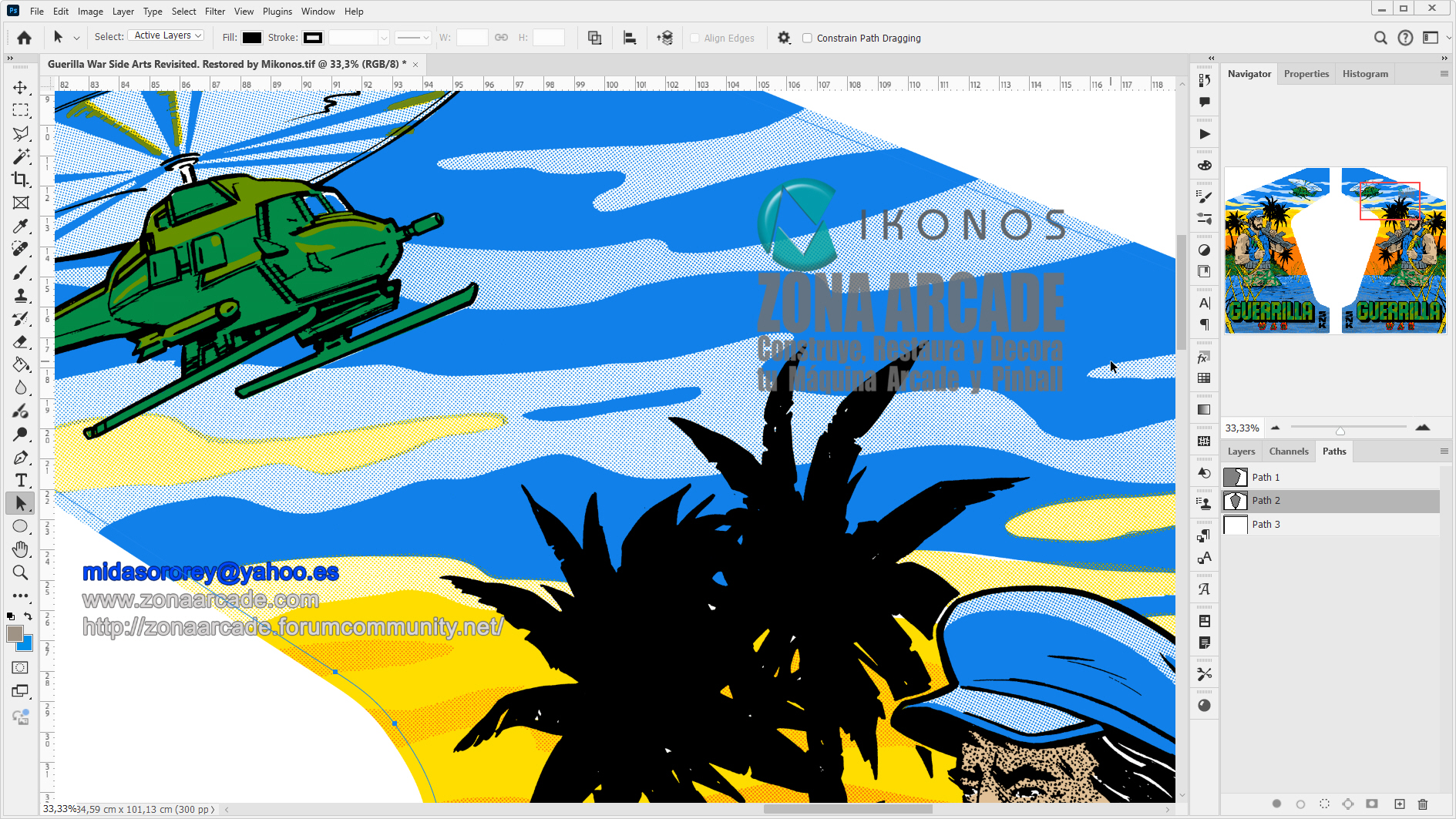The width and height of the screenshot is (1456, 819).
Task: Open the stroke line style dropdown
Action: coord(413,37)
